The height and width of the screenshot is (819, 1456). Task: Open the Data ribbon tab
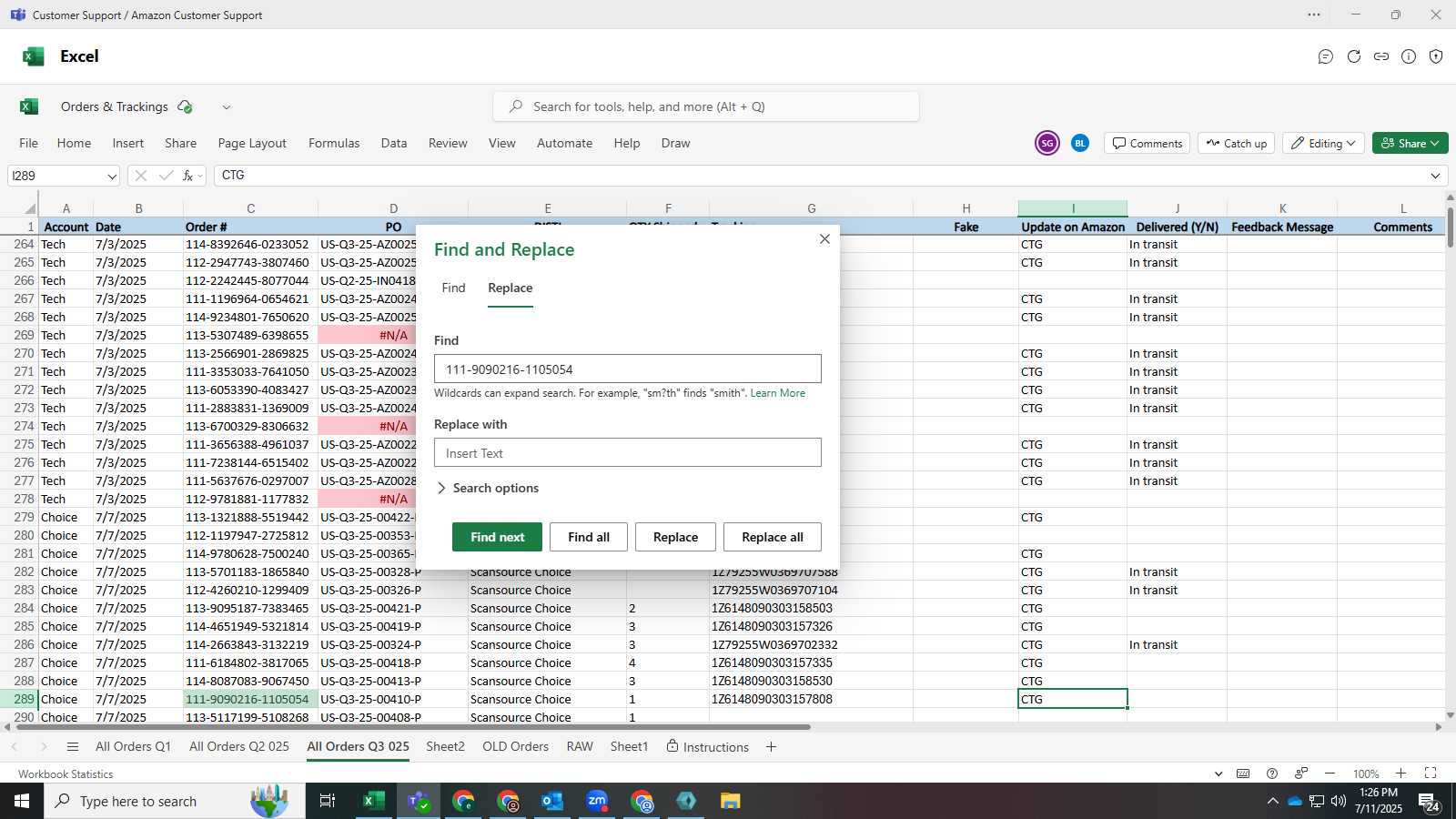[394, 143]
